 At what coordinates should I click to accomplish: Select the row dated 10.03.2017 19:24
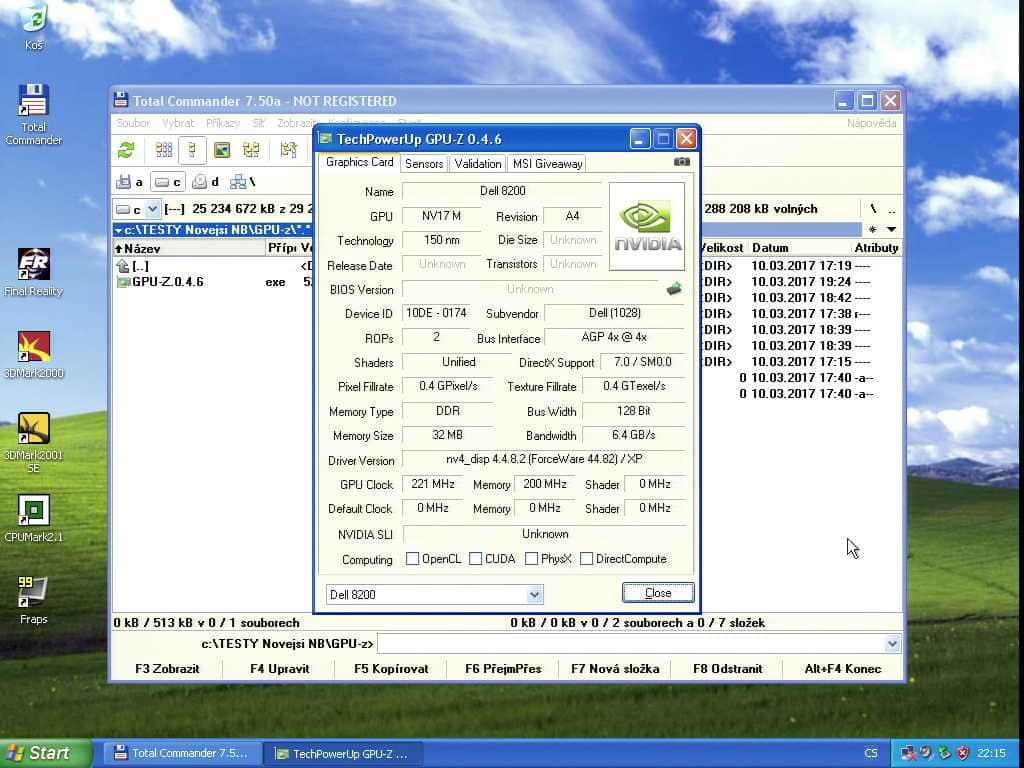coord(801,281)
